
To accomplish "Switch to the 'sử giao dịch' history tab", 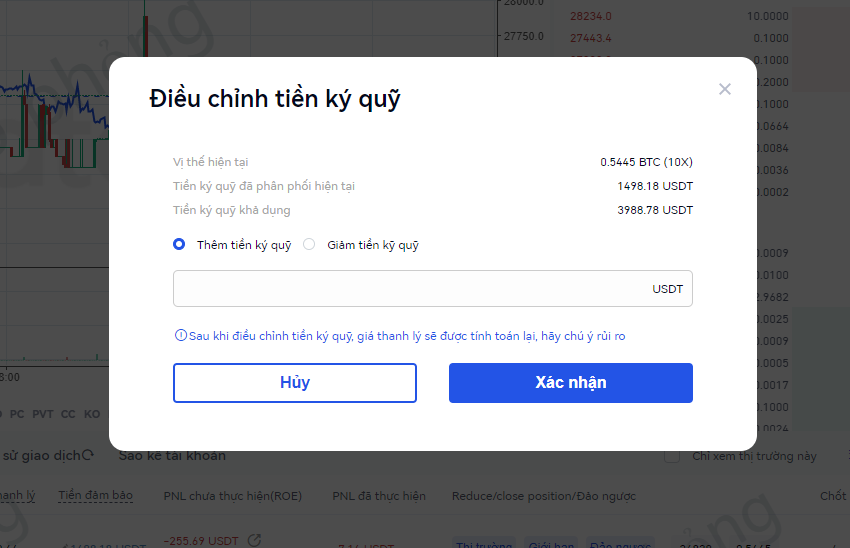I will [x=40, y=456].
